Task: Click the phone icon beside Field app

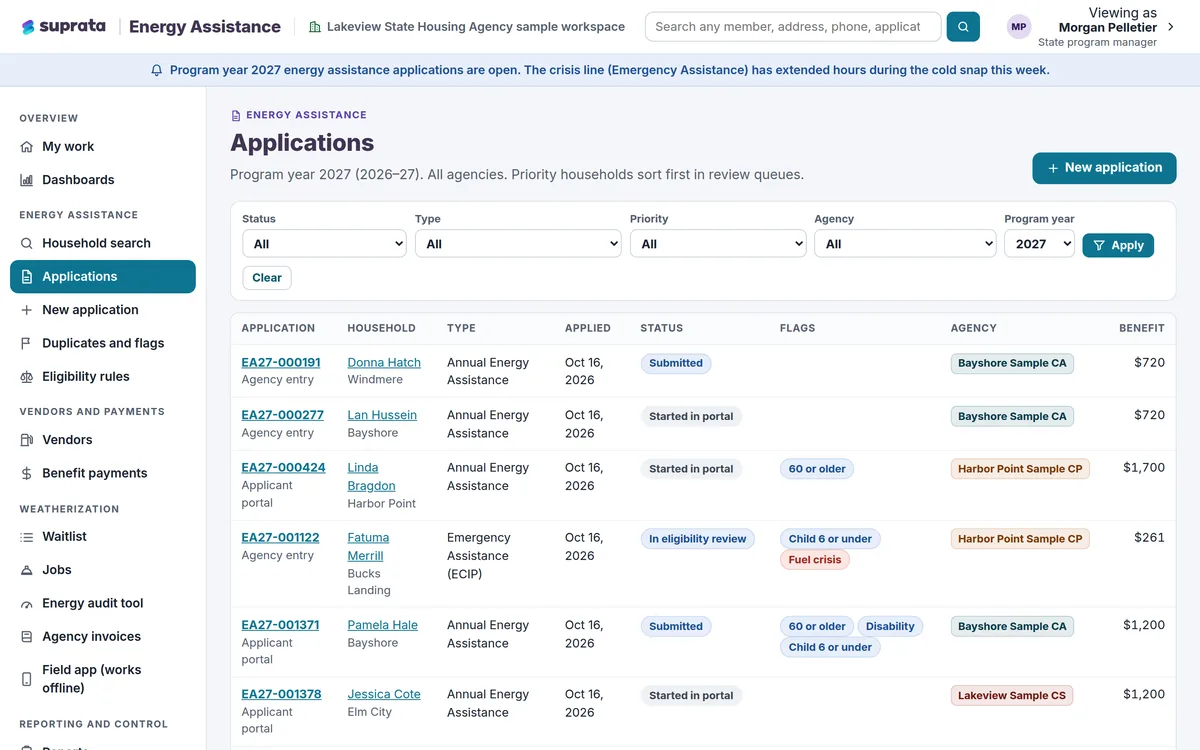Action: point(27,679)
